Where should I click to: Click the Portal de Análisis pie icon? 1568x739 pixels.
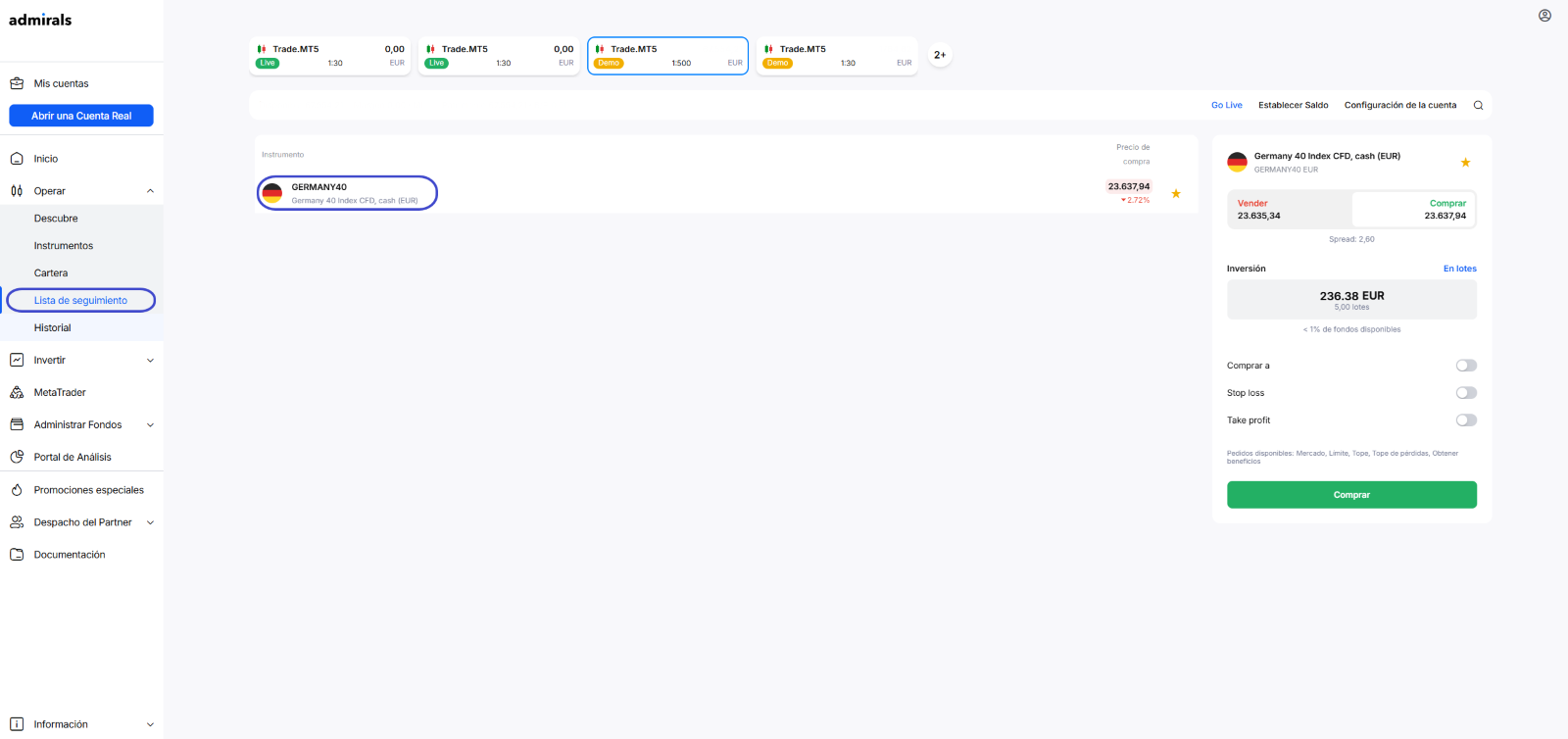(x=17, y=457)
